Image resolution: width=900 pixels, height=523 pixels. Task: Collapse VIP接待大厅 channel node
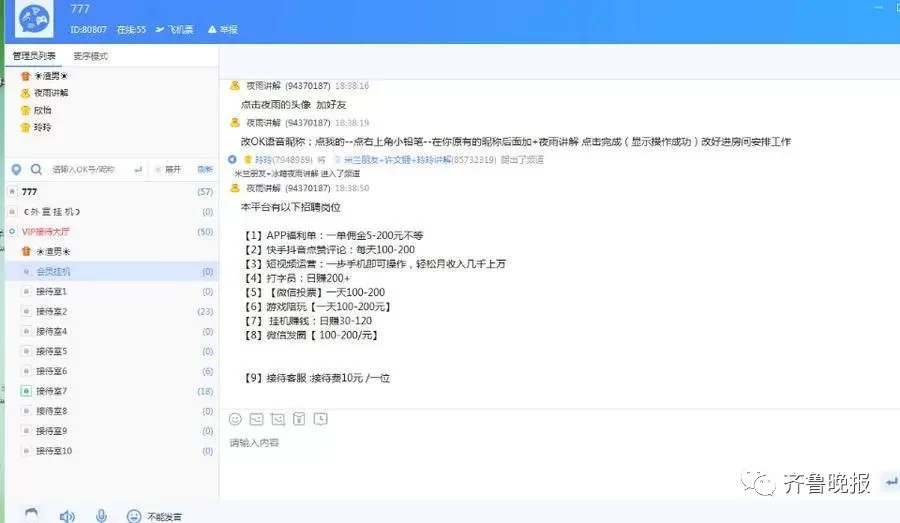click(x=12, y=231)
